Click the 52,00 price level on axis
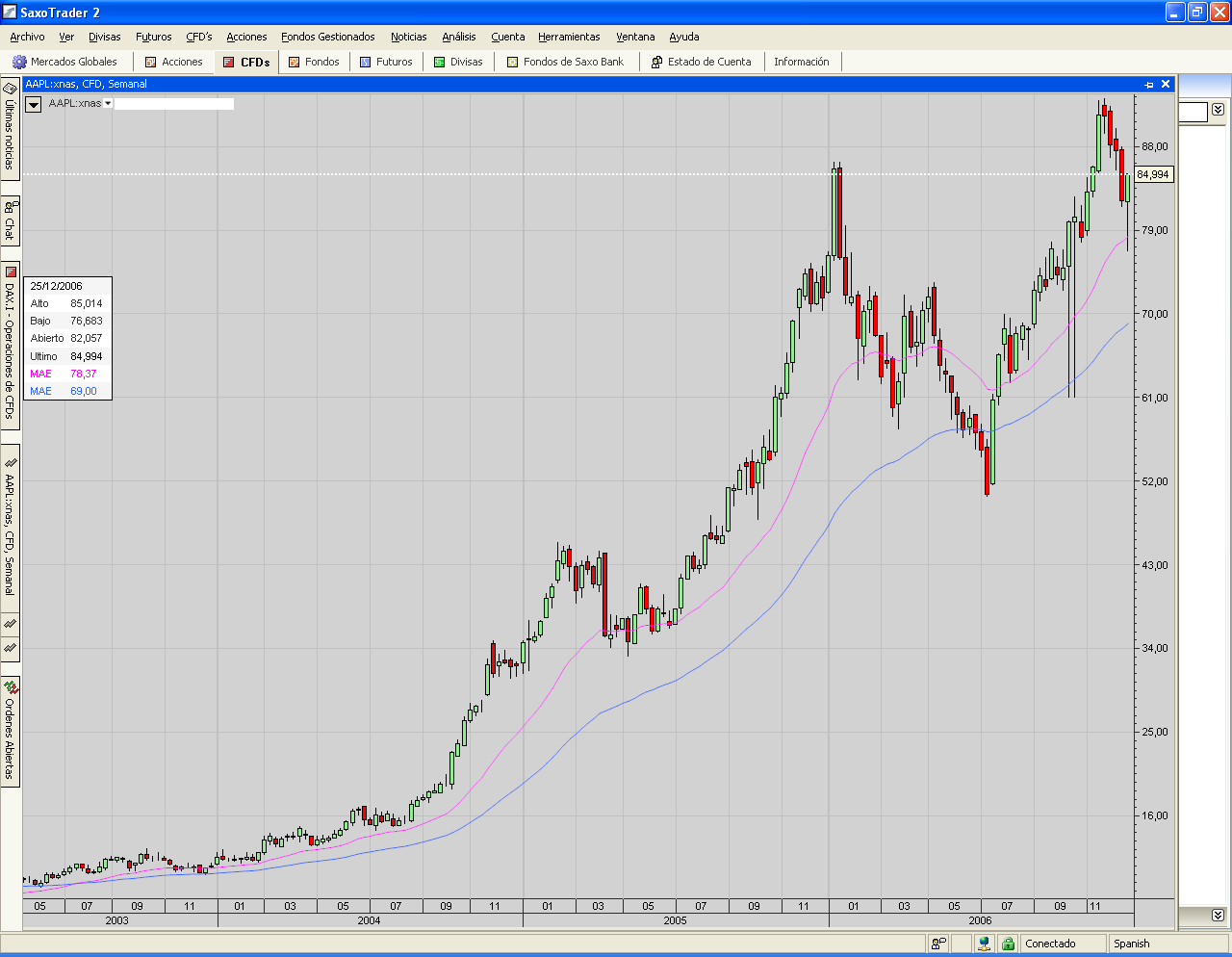The height and width of the screenshot is (957, 1232). tap(1155, 481)
